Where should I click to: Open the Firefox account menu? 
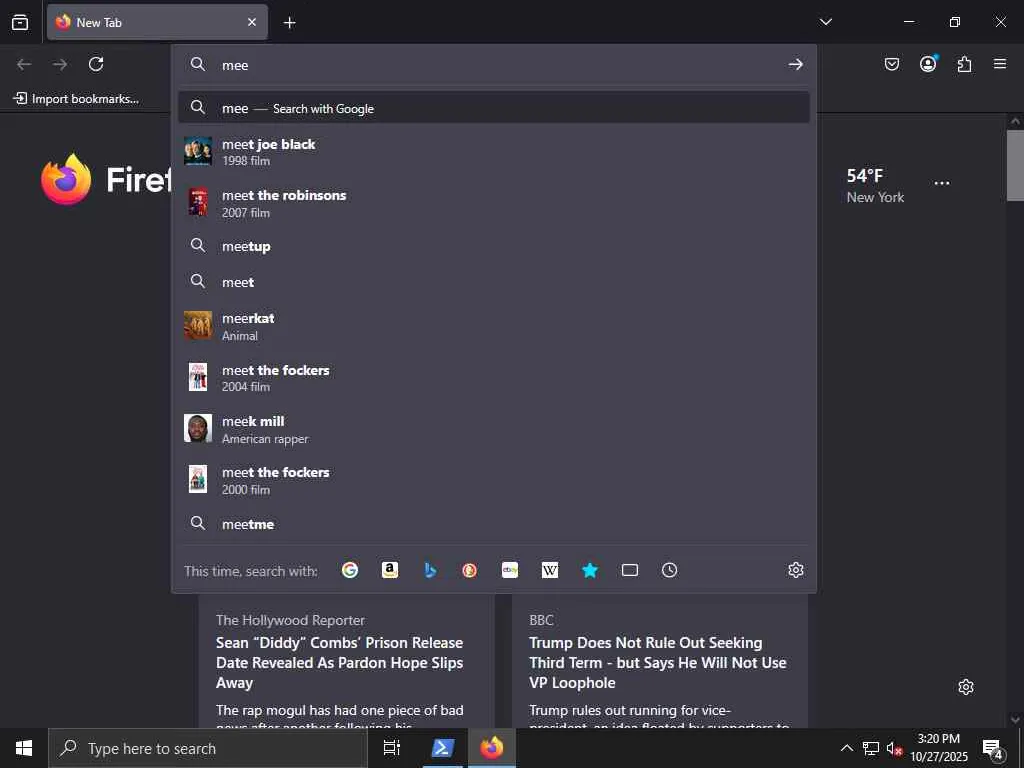[x=928, y=63]
